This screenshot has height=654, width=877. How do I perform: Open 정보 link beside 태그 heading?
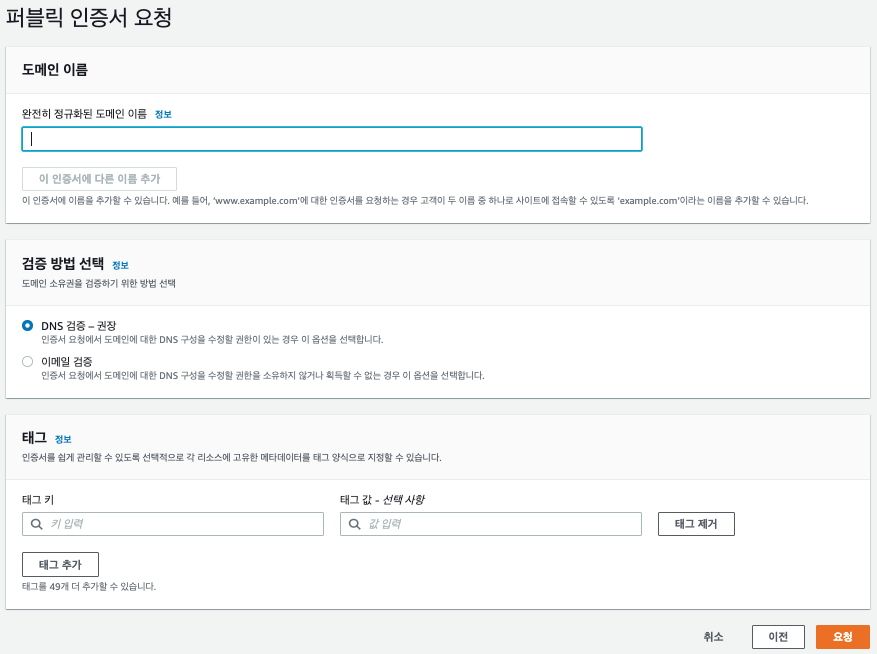(63, 439)
